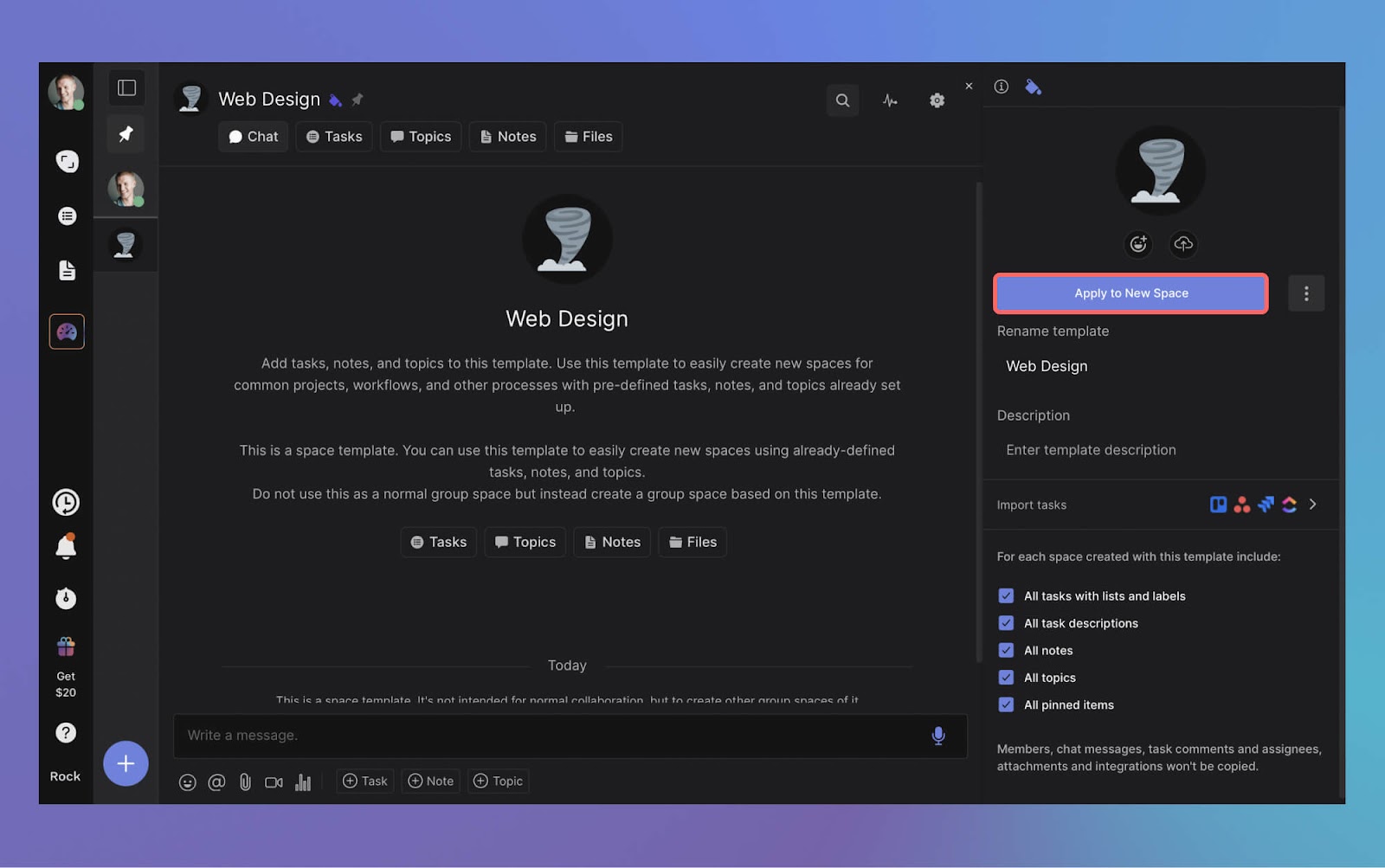Expand Import tasks chevron
This screenshot has width=1385, height=868.
click(x=1313, y=505)
